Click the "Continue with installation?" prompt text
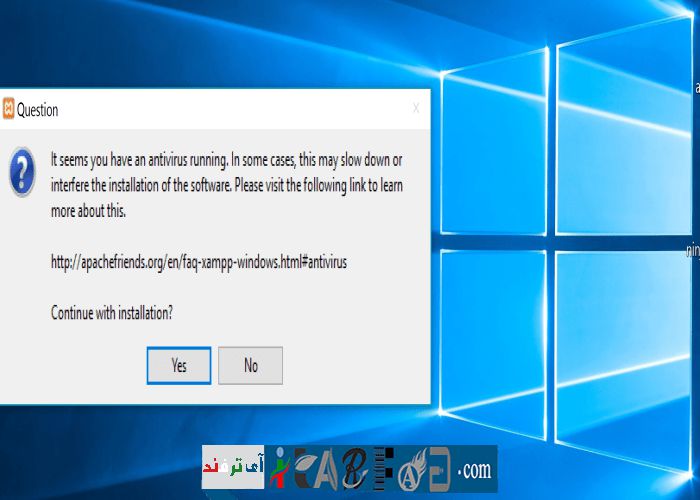700x500 pixels. point(111,312)
